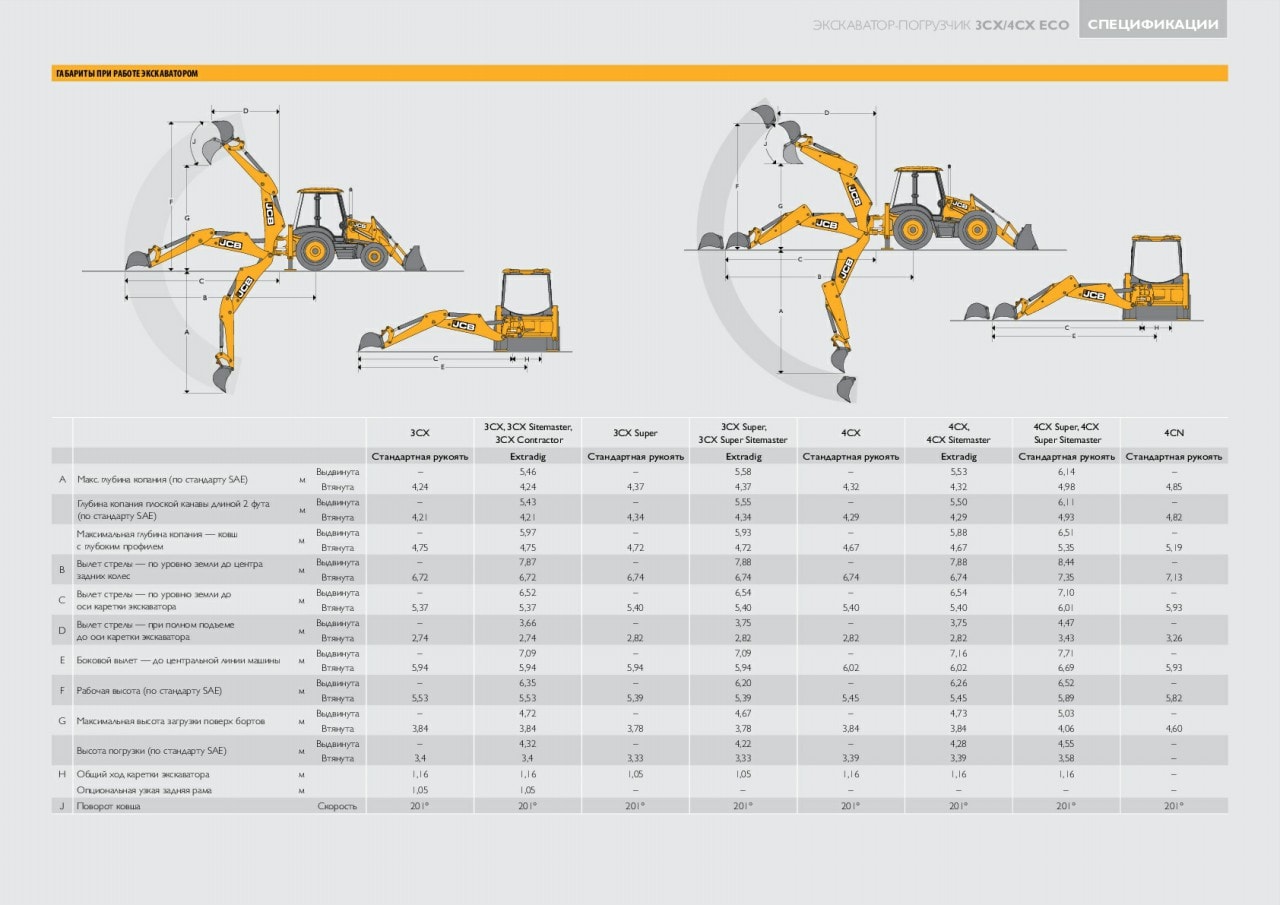Click the 3CX Super column header
This screenshot has width=1280, height=905.
636,433
